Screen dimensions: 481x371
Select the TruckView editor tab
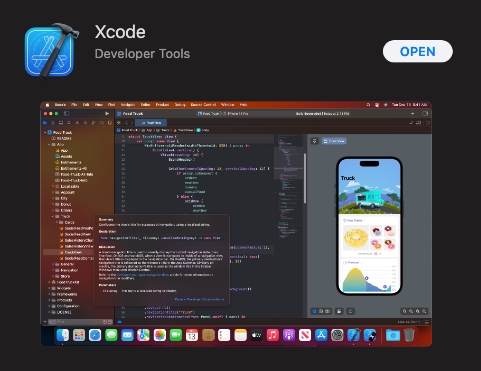pyautogui.click(x=151, y=123)
